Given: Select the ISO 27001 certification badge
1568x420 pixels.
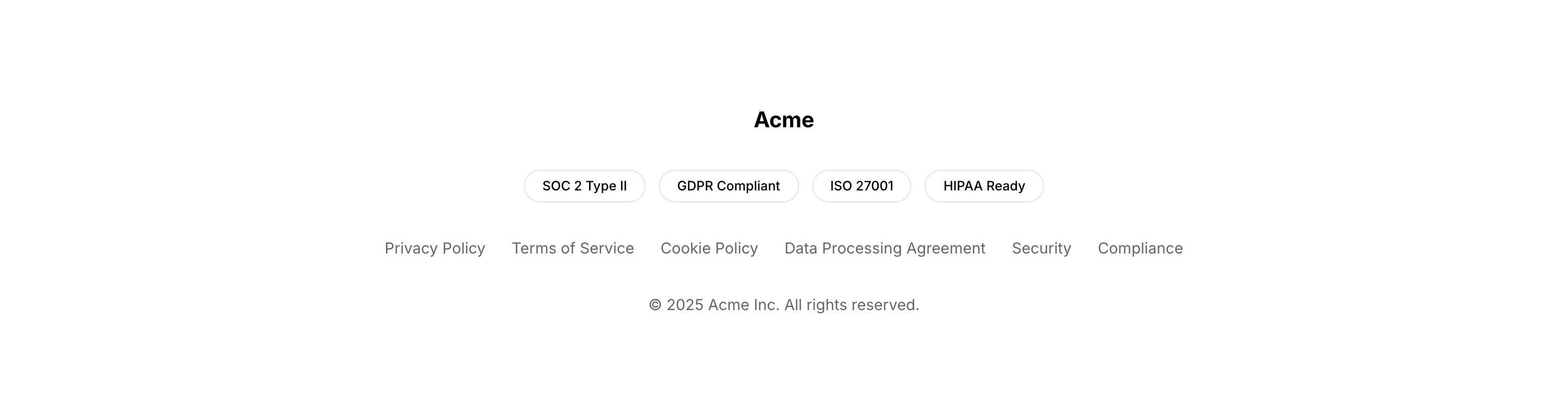Looking at the screenshot, I should pyautogui.click(x=861, y=186).
